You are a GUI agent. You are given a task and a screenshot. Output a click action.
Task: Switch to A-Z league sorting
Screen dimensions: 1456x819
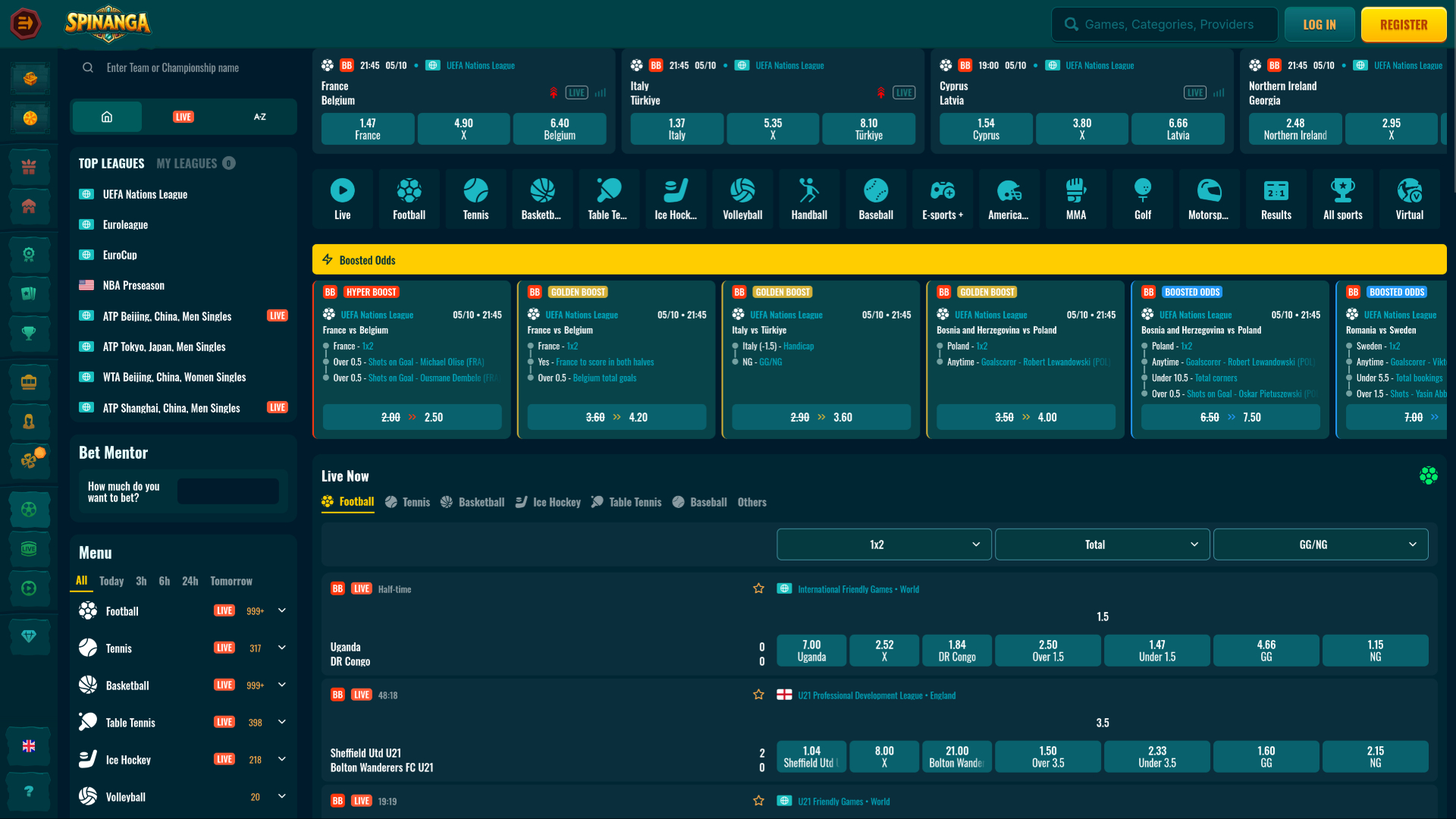259,117
